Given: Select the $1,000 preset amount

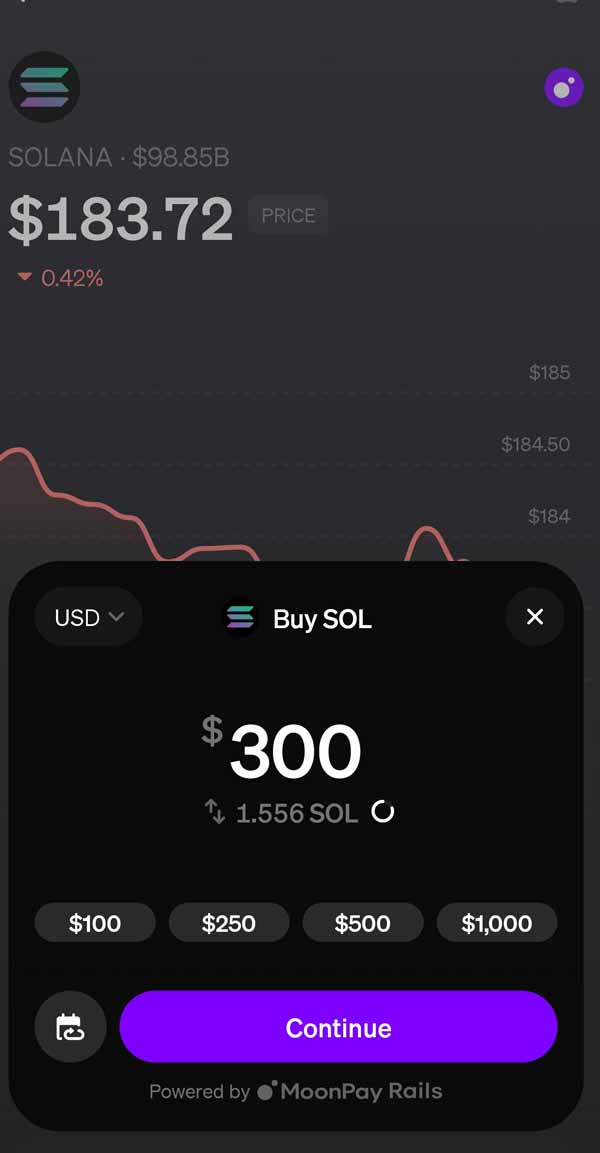Looking at the screenshot, I should (497, 923).
